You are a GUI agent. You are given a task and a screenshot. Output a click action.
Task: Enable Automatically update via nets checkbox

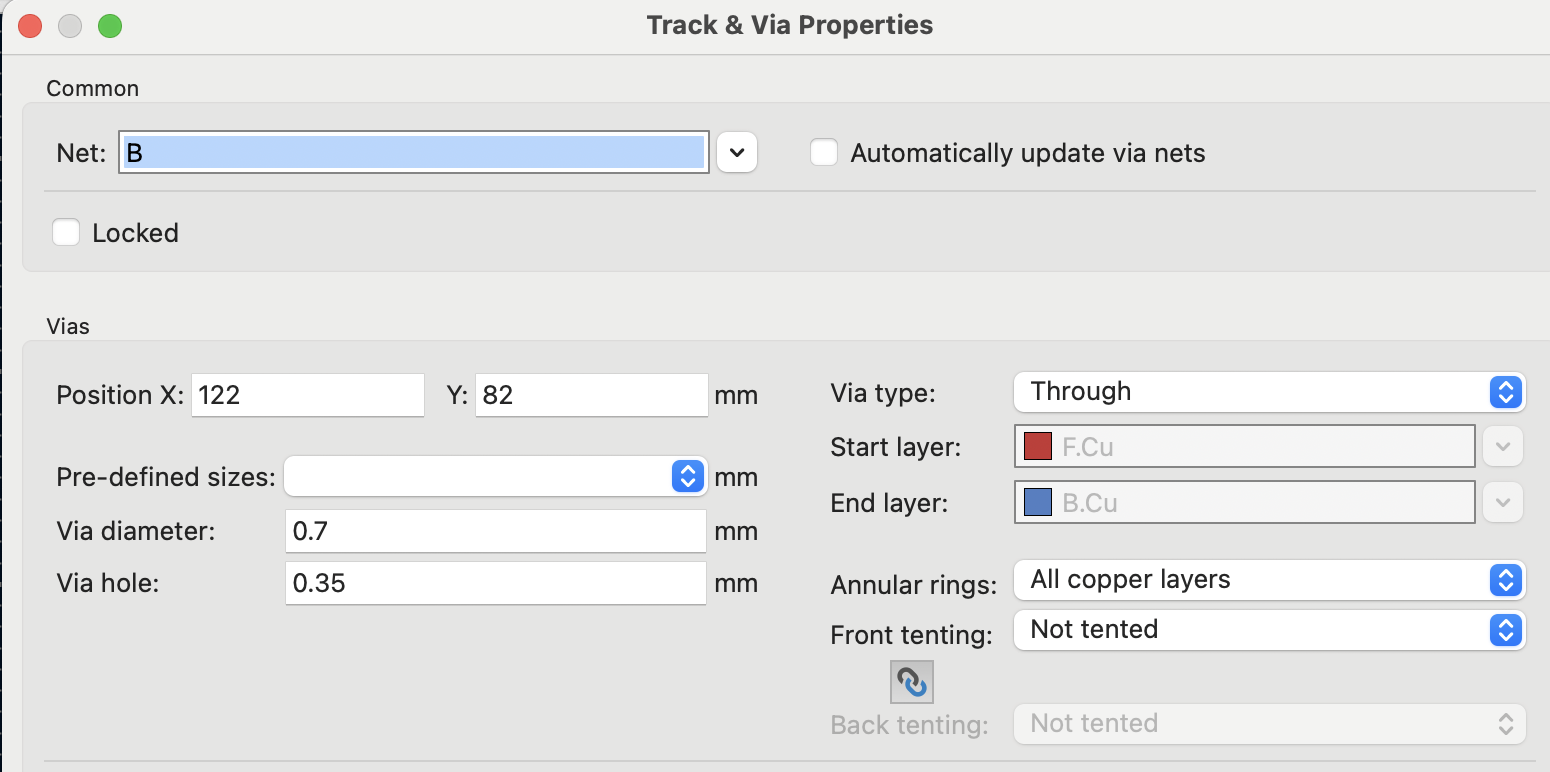point(824,153)
